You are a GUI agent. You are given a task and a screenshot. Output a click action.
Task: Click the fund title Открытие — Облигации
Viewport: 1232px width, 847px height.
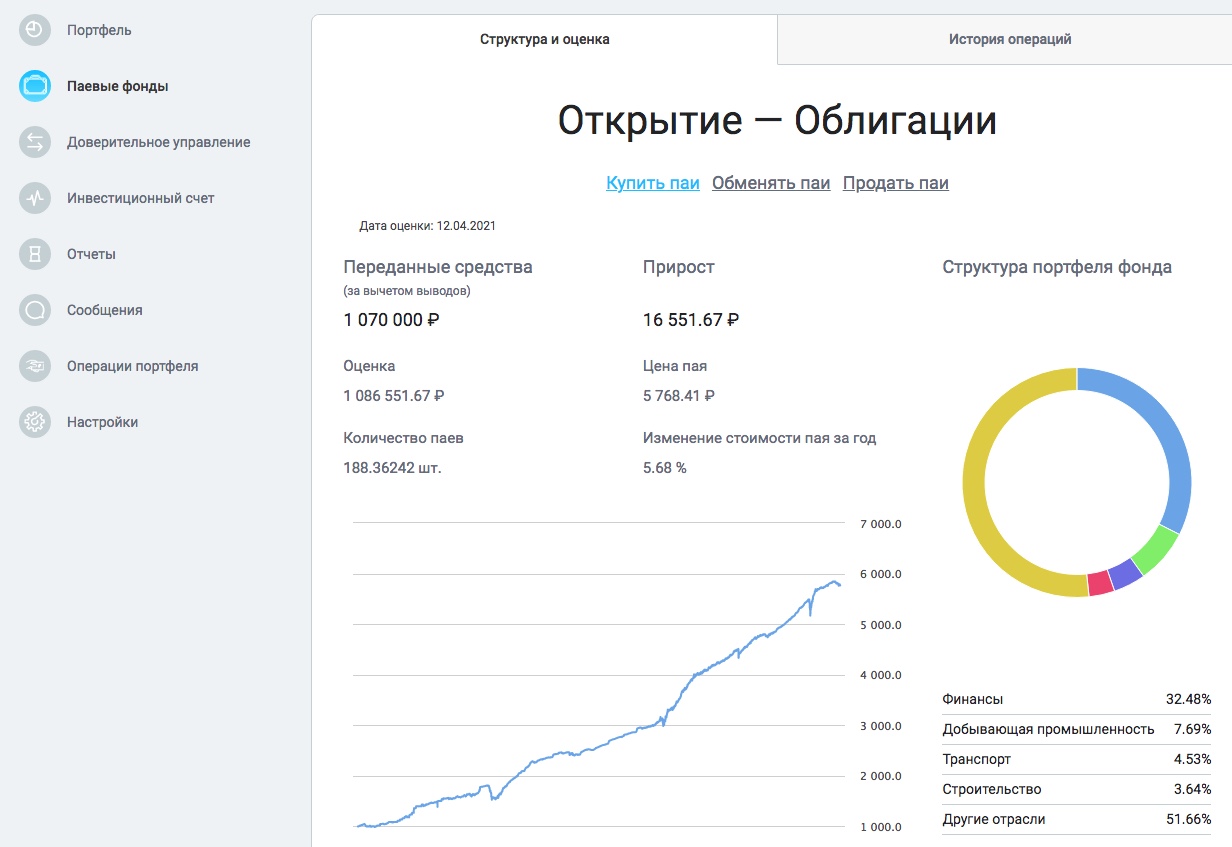tap(777, 121)
